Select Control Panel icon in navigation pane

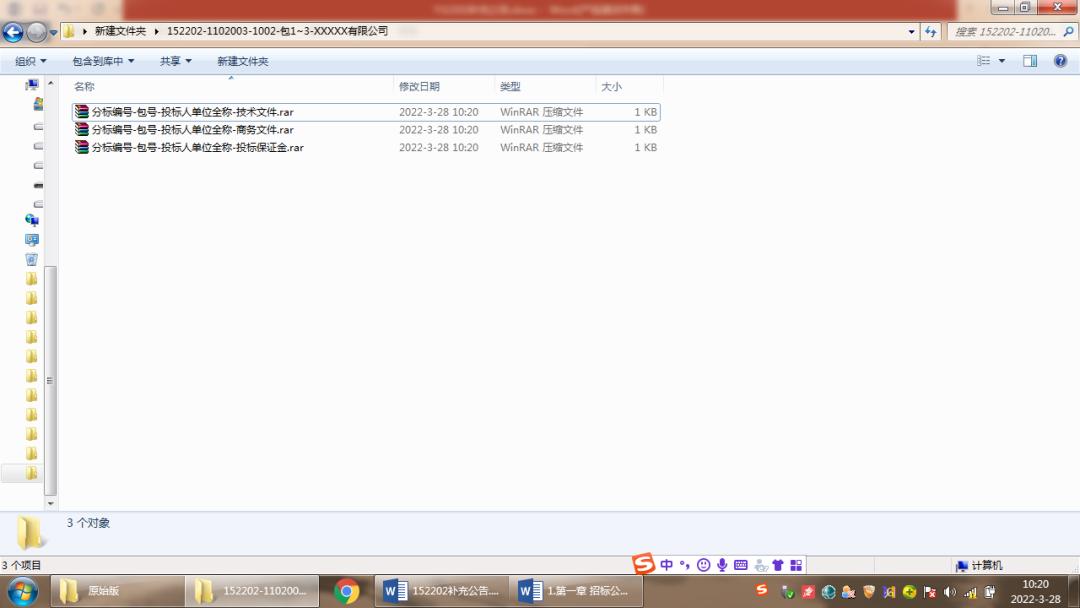(x=32, y=240)
